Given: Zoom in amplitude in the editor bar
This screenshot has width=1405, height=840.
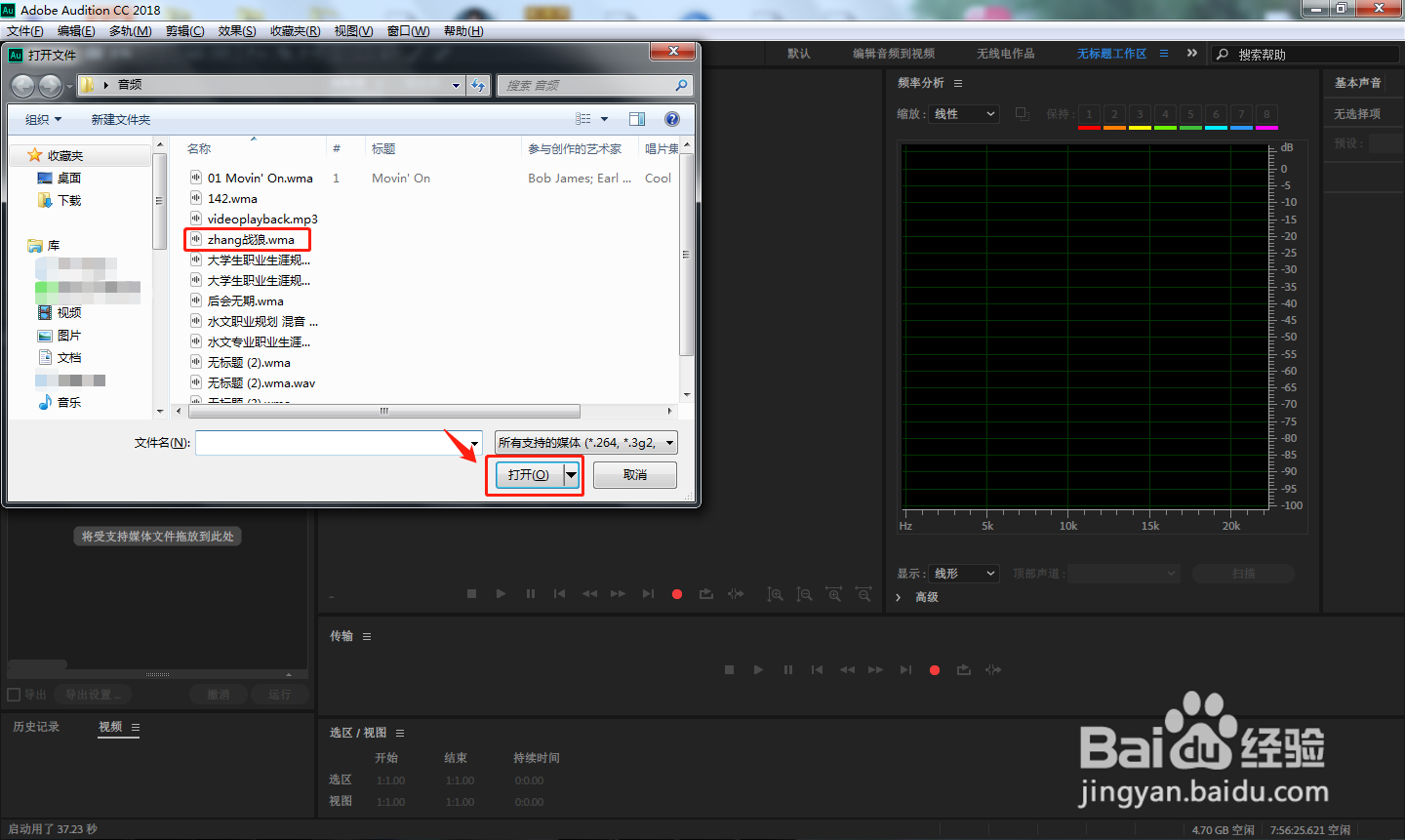Looking at the screenshot, I should click(775, 594).
